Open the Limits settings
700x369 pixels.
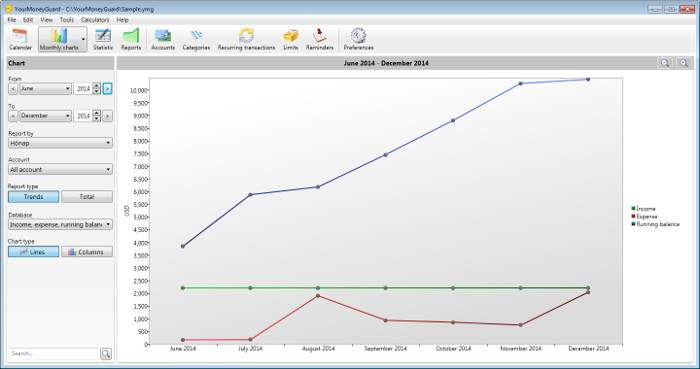(x=291, y=39)
